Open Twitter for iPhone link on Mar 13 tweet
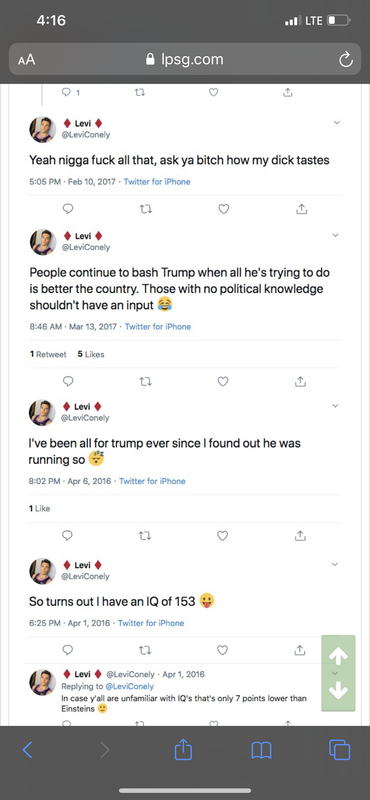The image size is (370, 800). click(x=158, y=327)
